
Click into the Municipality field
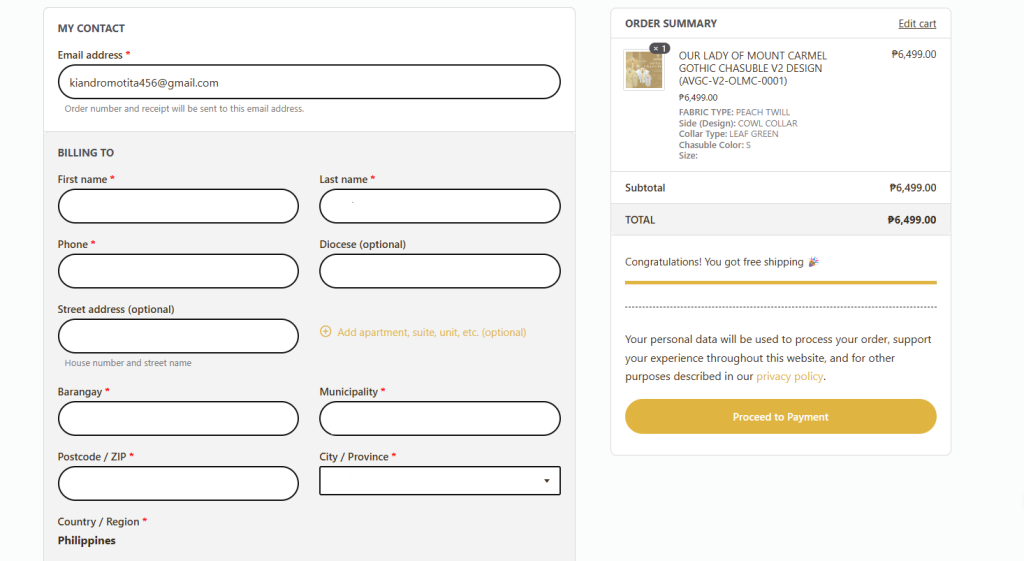pos(440,419)
